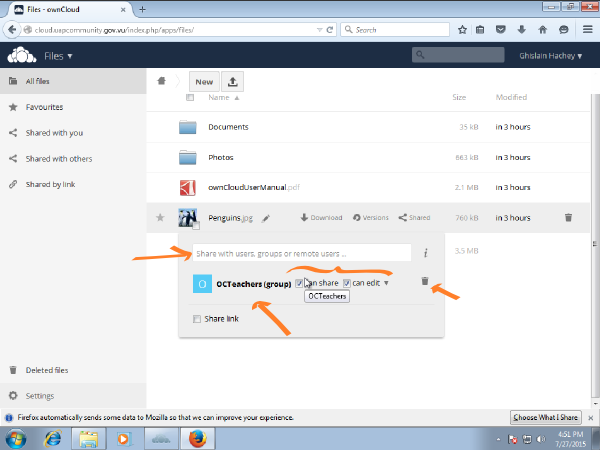Click the ownCloud search field
Image resolution: width=600 pixels, height=450 pixels.
coord(458,55)
